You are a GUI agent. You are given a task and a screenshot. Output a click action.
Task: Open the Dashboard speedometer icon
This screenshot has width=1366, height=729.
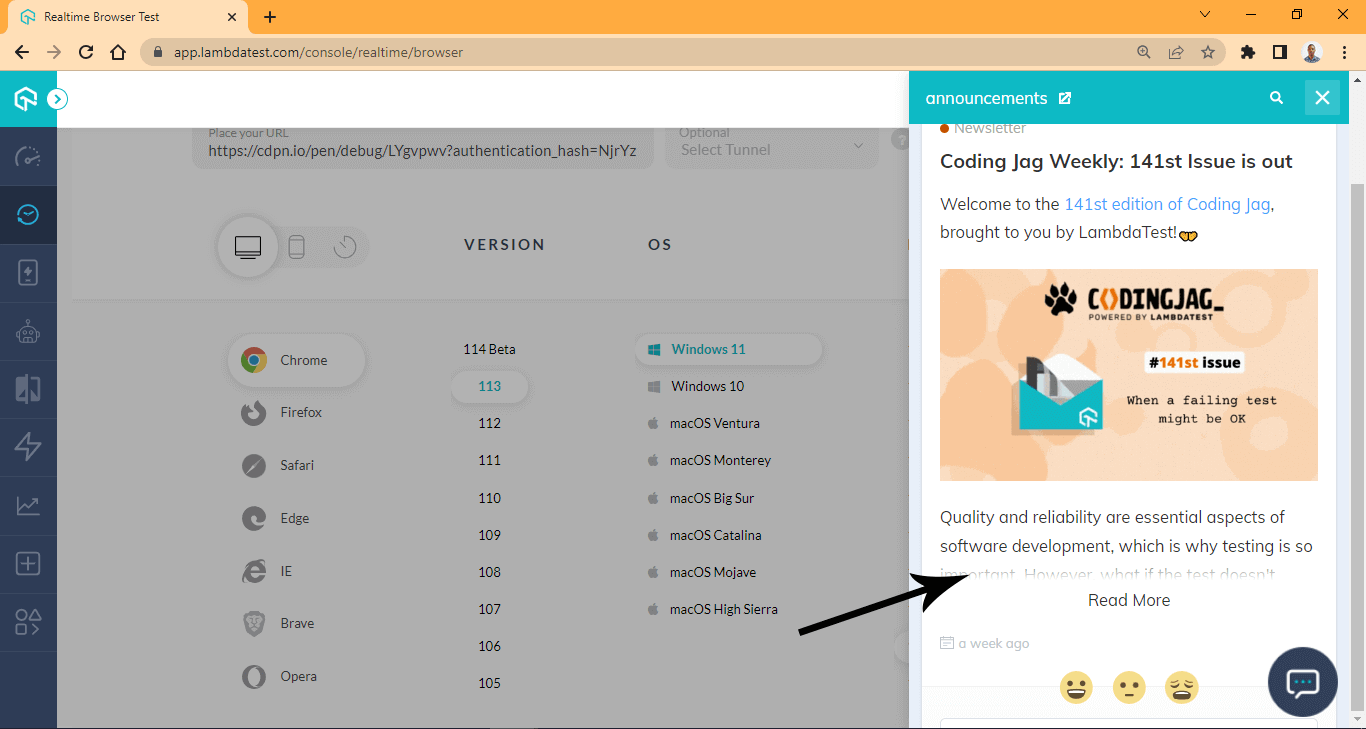tap(28, 157)
